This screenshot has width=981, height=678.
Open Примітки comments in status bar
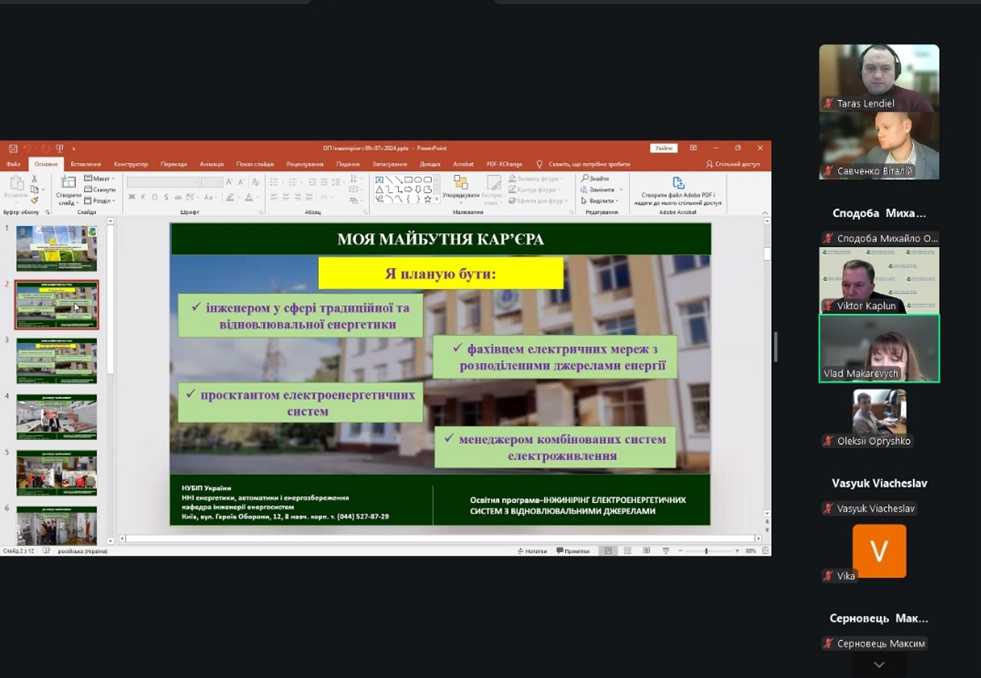(x=572, y=551)
